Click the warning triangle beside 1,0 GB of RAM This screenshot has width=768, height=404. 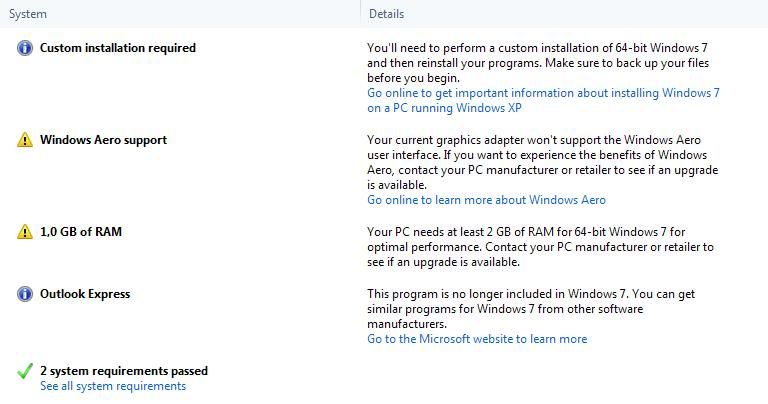(25, 232)
